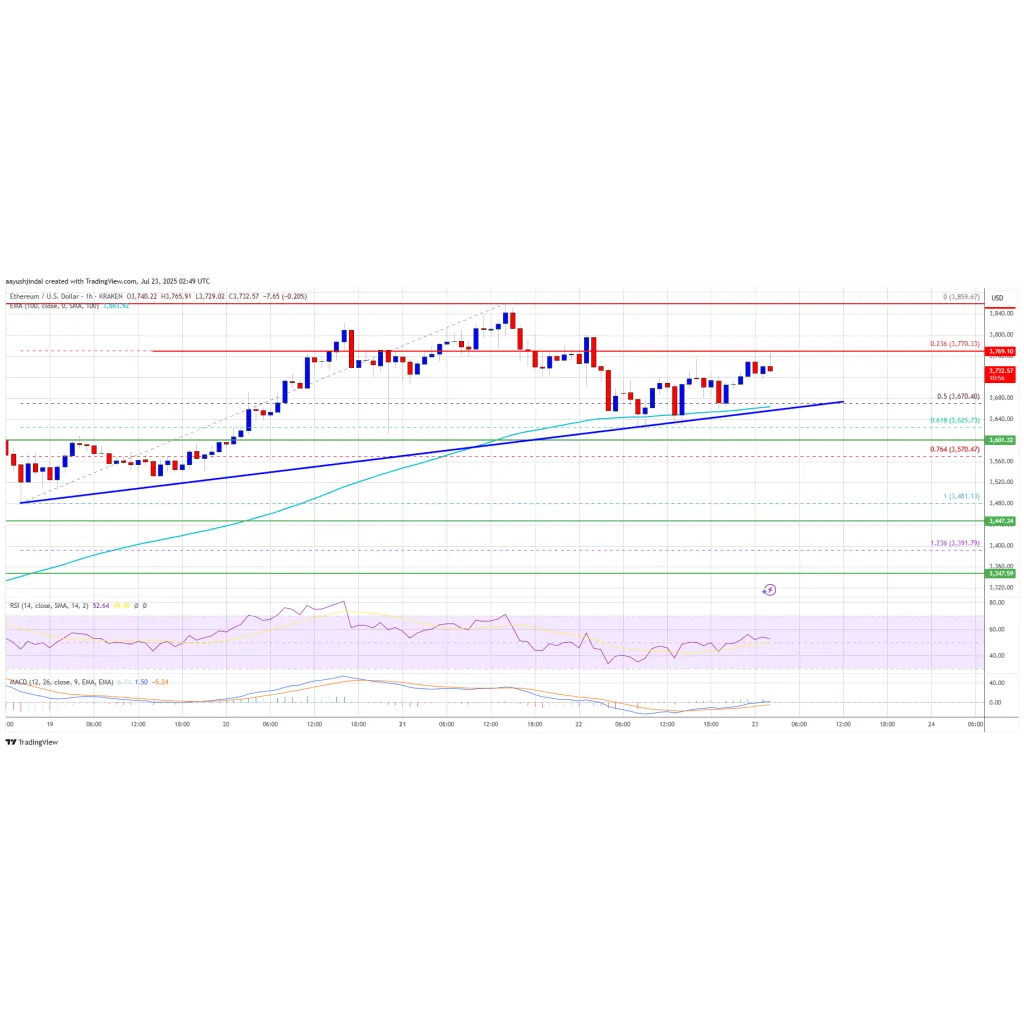The width and height of the screenshot is (1024, 1024).
Task: Click the close price C3,732.57 in the header
Action: (244, 296)
